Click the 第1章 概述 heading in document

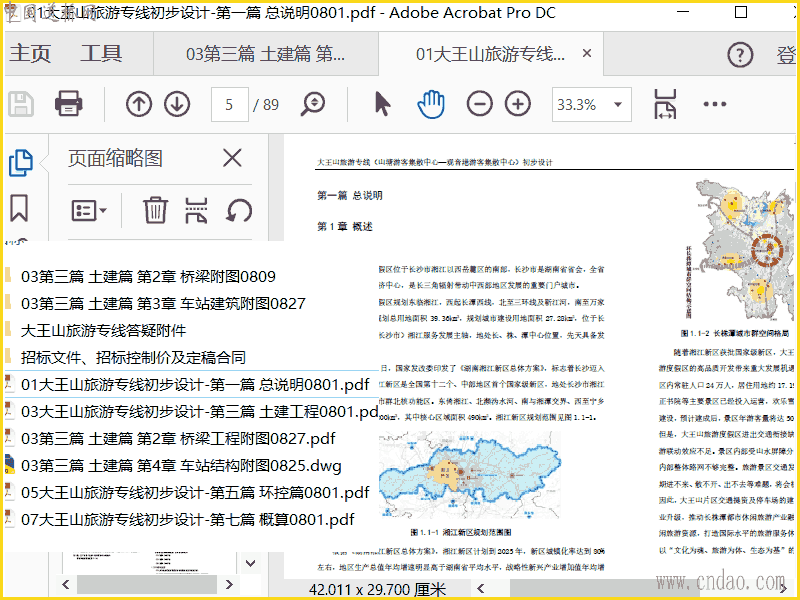(345, 227)
